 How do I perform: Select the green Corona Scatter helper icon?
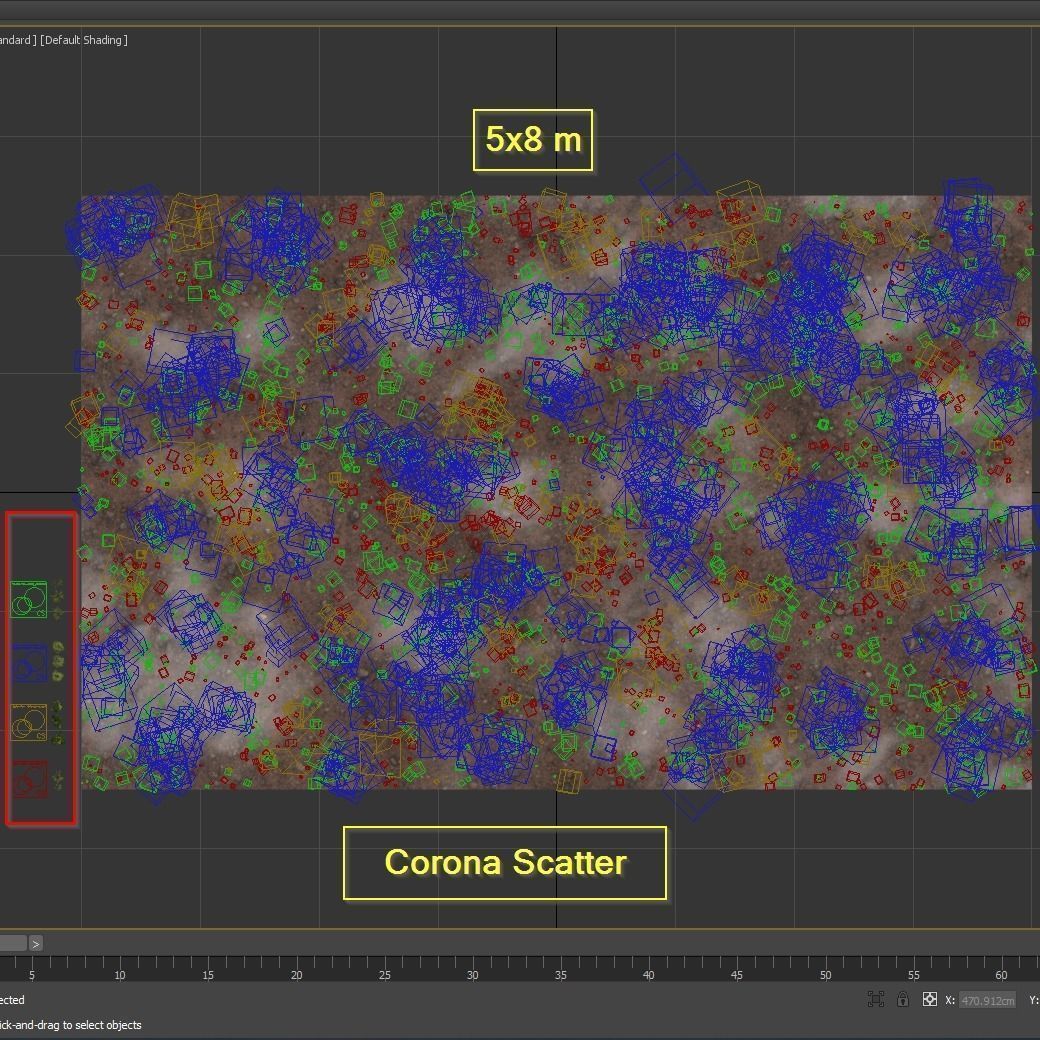click(x=29, y=600)
